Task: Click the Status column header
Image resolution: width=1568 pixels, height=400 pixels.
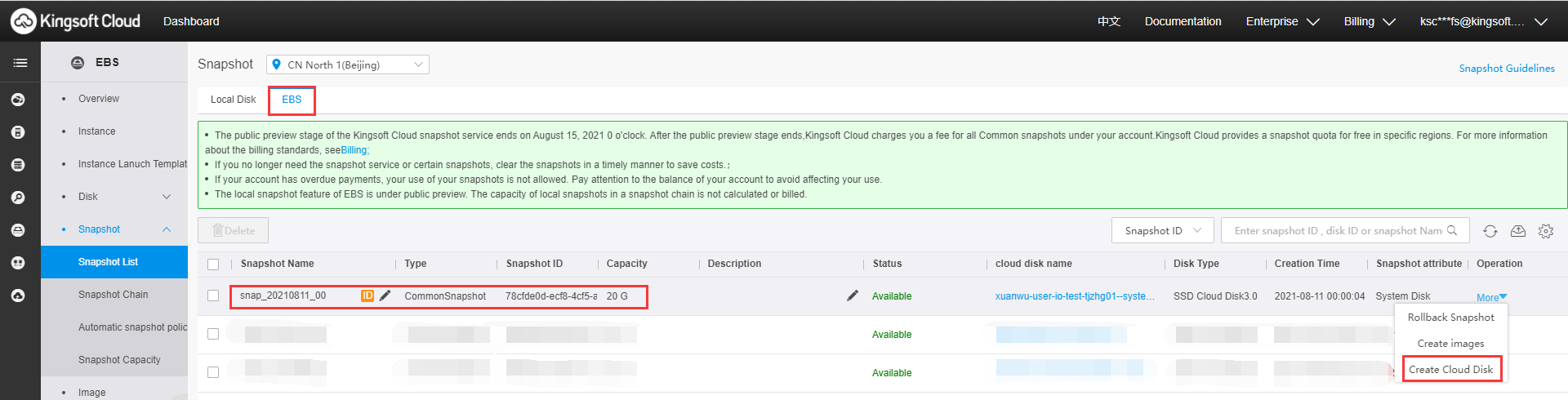Action: pyautogui.click(x=887, y=264)
